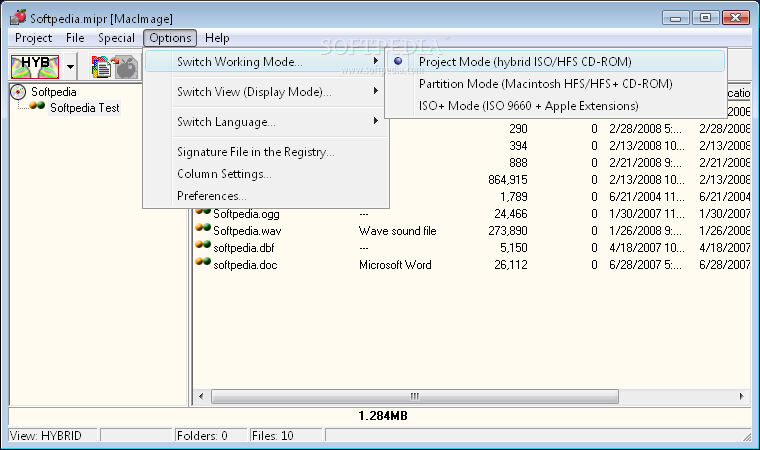Close the MacImage window
This screenshot has height=450, width=760.
736,18
